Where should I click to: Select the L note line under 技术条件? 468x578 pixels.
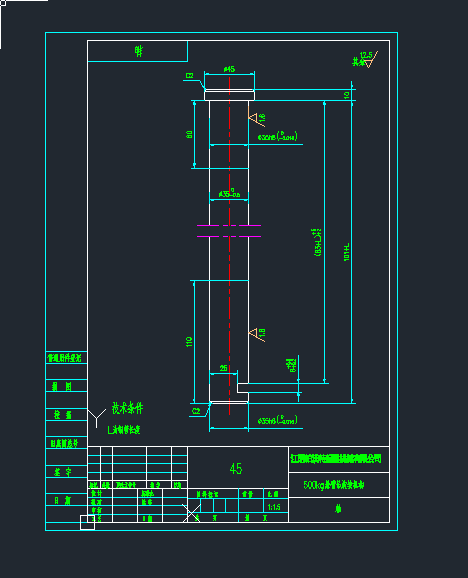(x=124, y=430)
